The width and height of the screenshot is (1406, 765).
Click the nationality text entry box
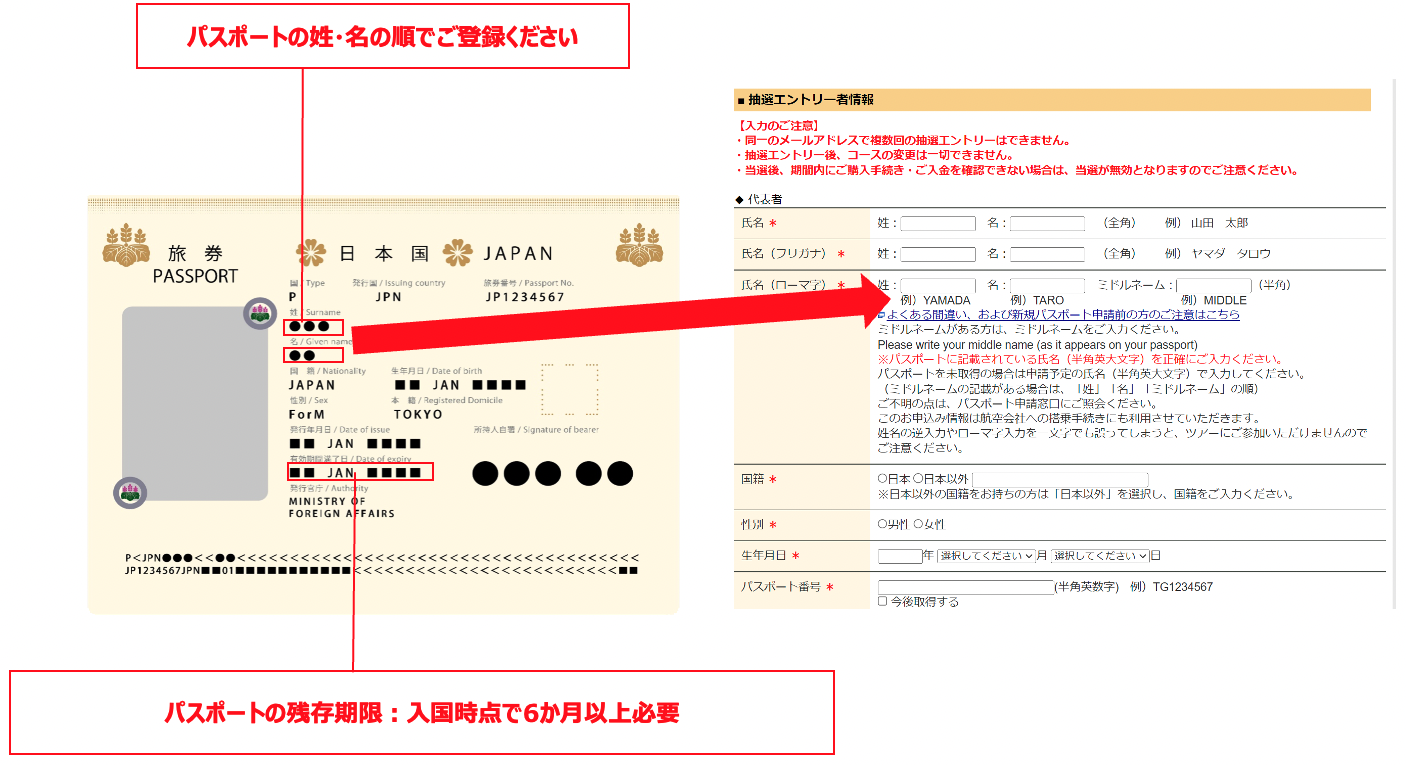[1060, 478]
